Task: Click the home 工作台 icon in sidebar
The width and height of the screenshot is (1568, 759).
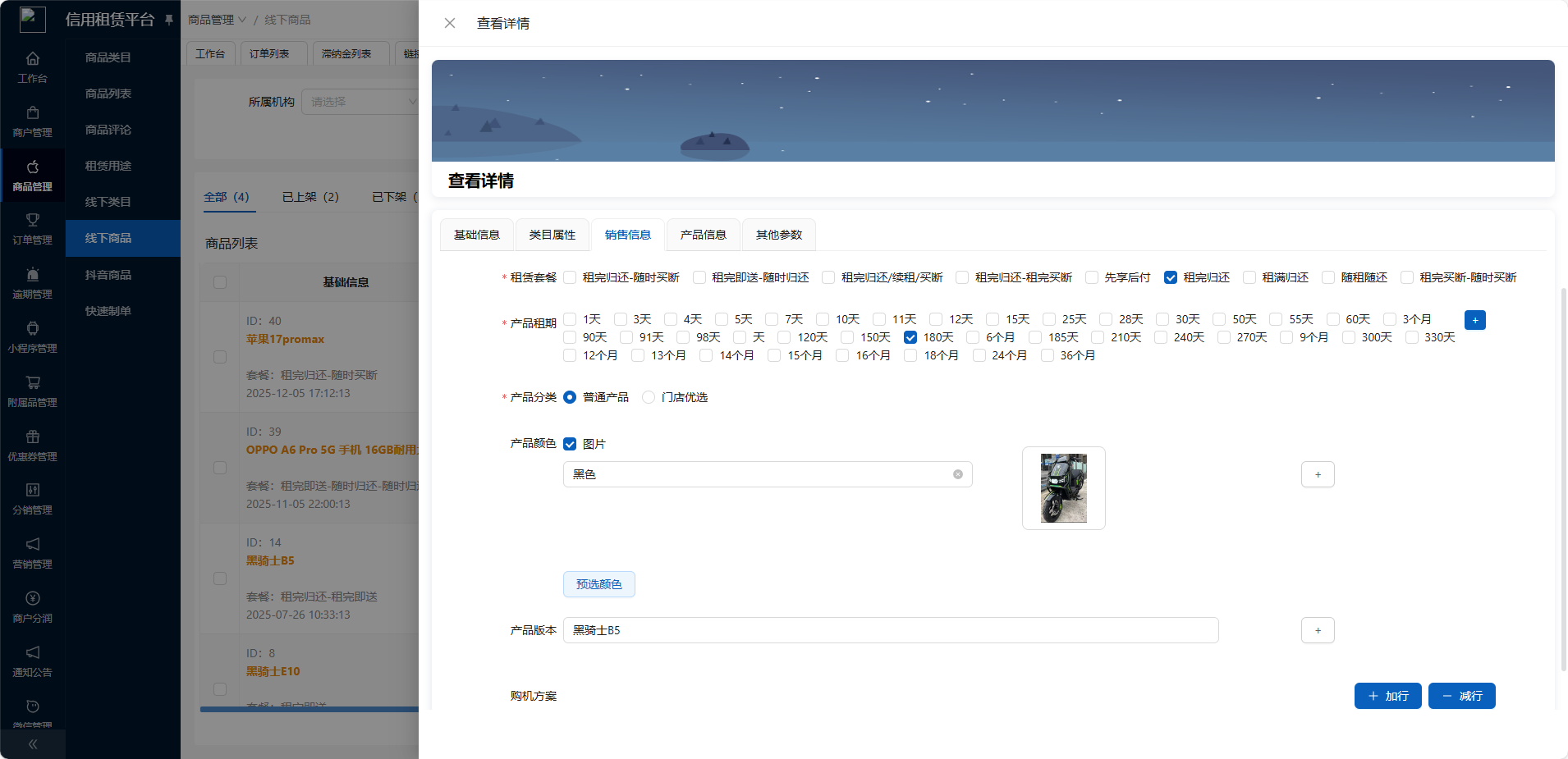Action: pyautogui.click(x=33, y=59)
